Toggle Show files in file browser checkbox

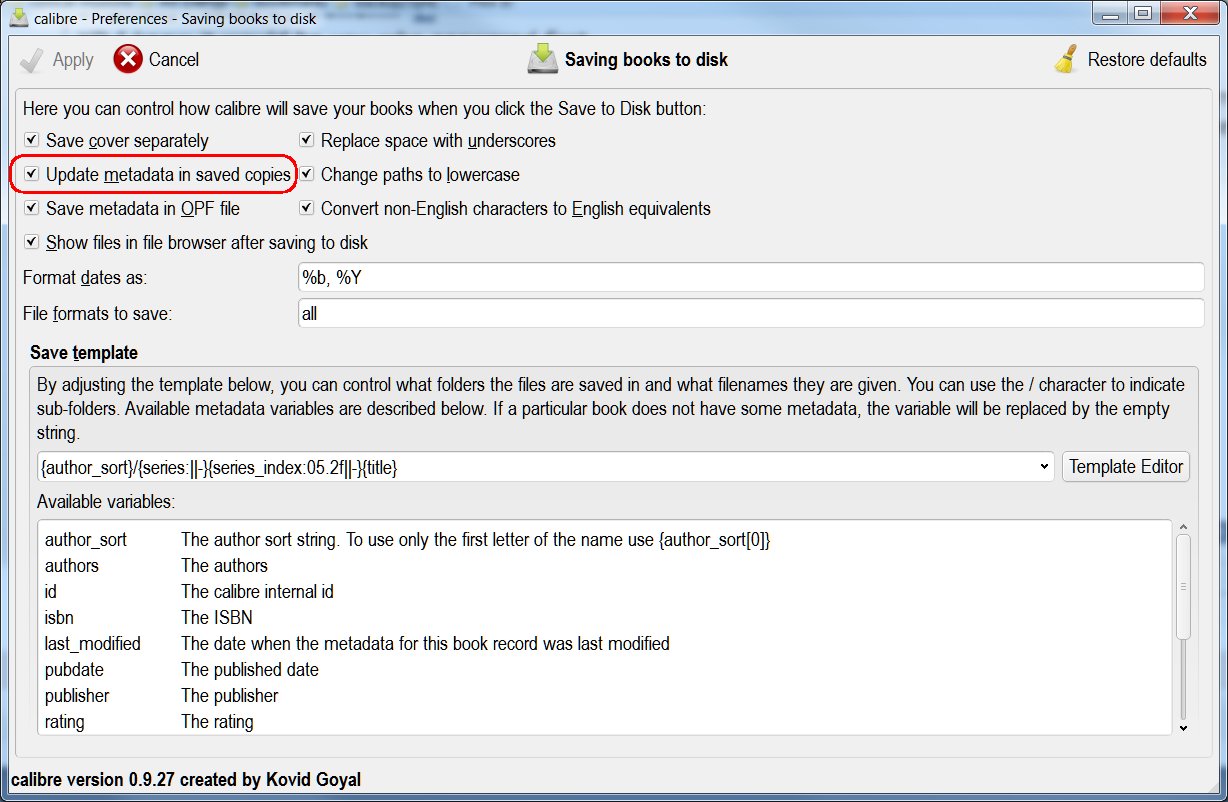[32, 243]
